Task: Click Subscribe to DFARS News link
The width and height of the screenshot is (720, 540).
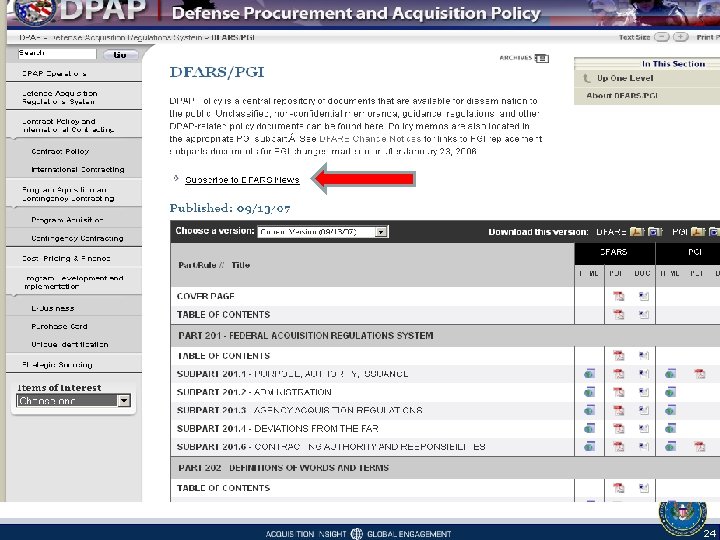Action: tap(242, 180)
